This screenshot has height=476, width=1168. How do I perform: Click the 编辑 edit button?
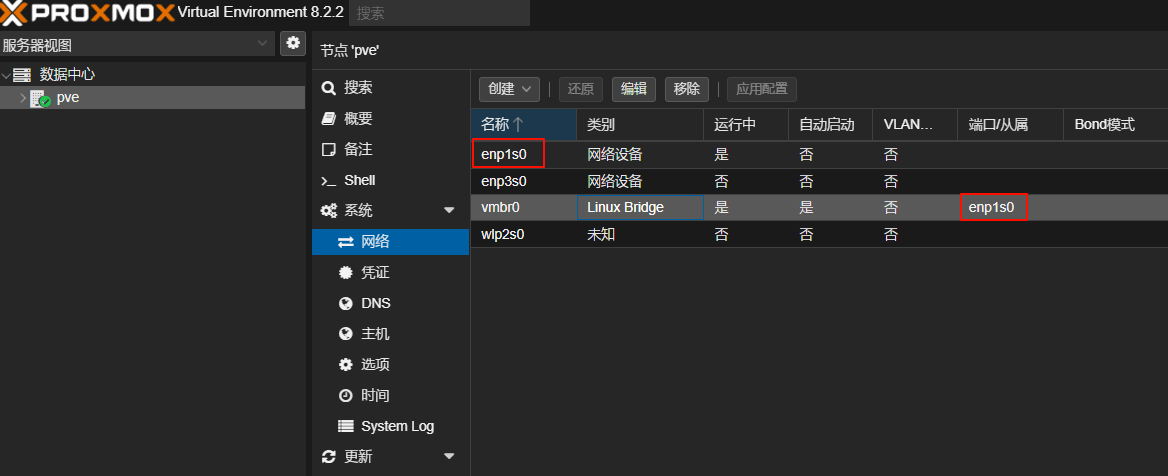(633, 89)
